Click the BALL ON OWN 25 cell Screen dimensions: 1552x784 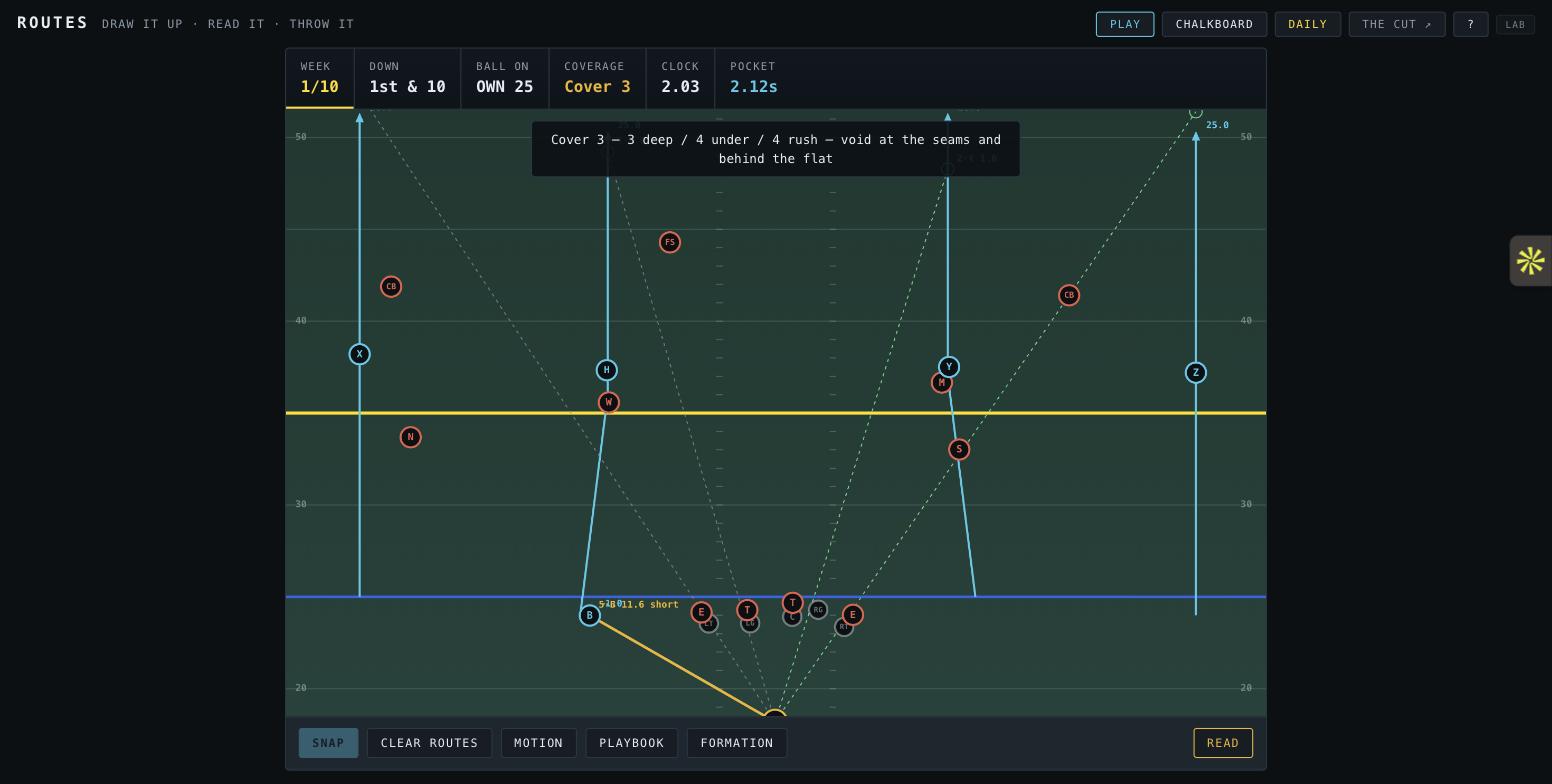pos(504,78)
